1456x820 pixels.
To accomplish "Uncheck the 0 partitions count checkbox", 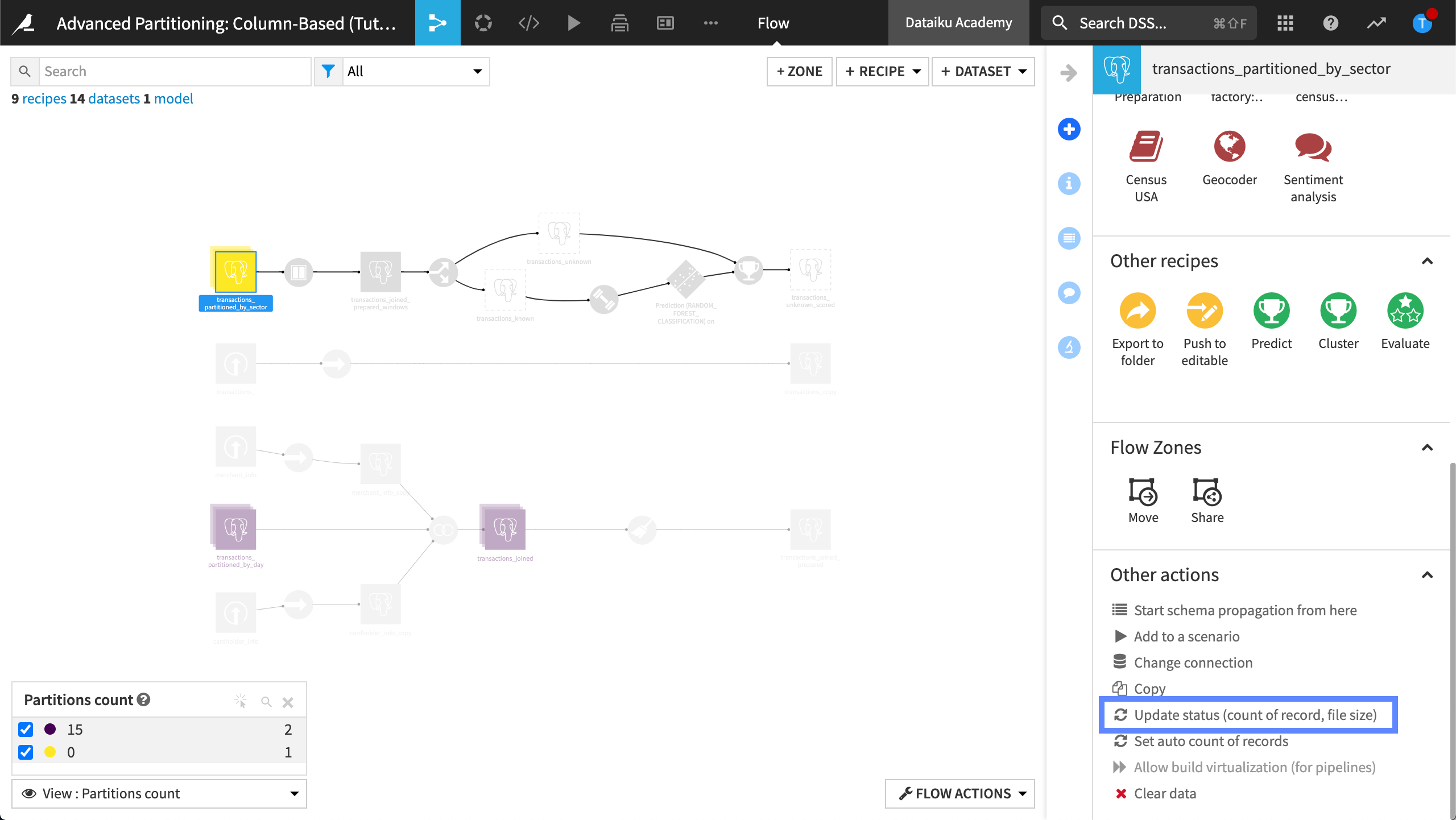I will click(x=26, y=752).
